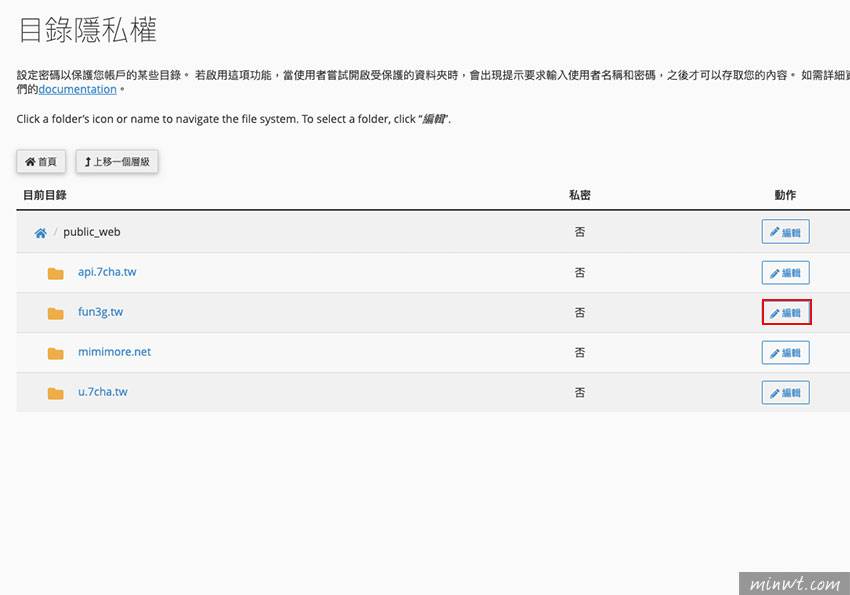Image resolution: width=850 pixels, height=595 pixels.
Task: Click the 否 value in public_web row
Action: 579,232
